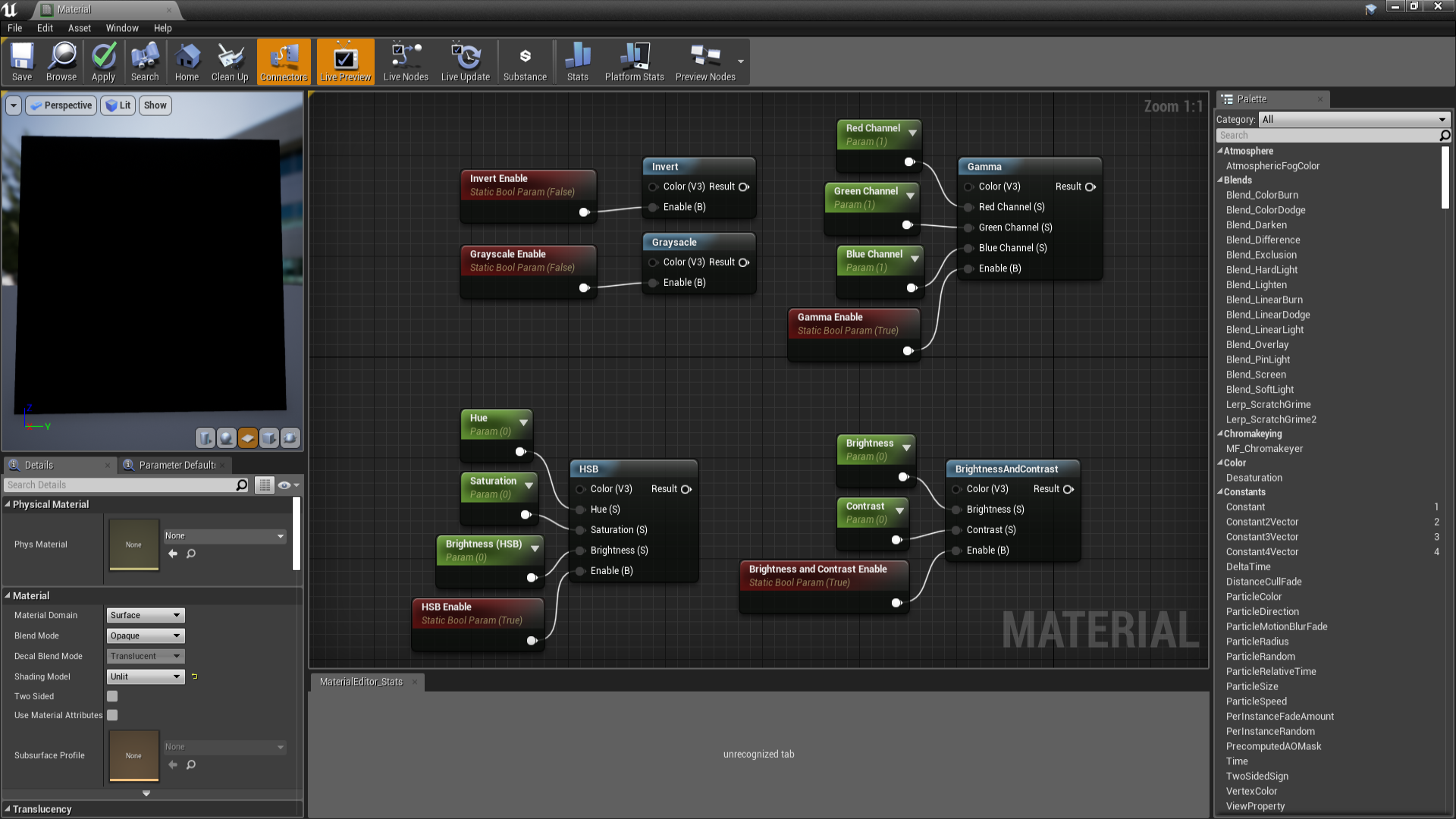Browse to this asset in Content Browser
This screenshot has width=1456, height=819.
pyautogui.click(x=61, y=61)
